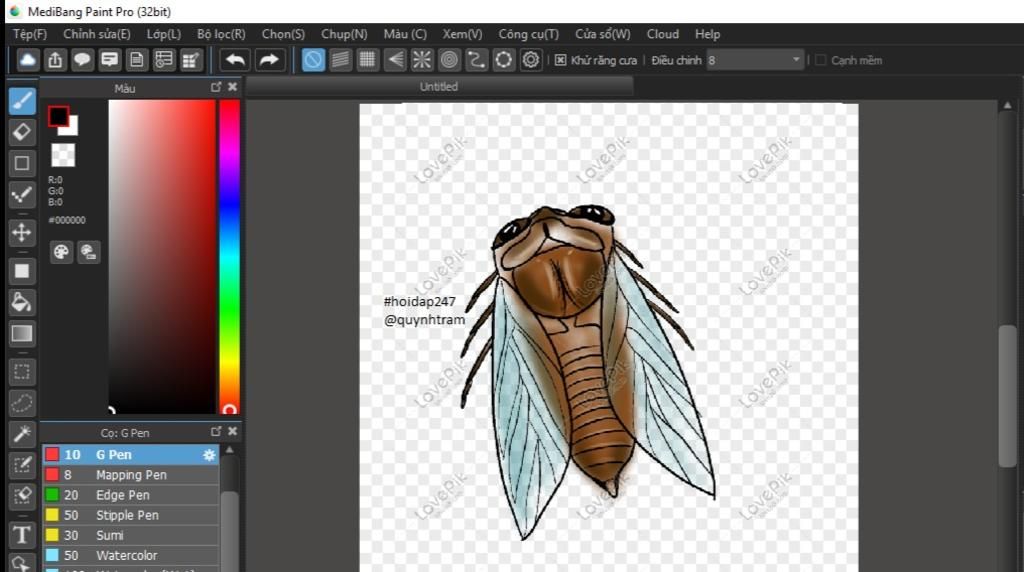Select the Move tool
1024x572 pixels.
click(22, 232)
